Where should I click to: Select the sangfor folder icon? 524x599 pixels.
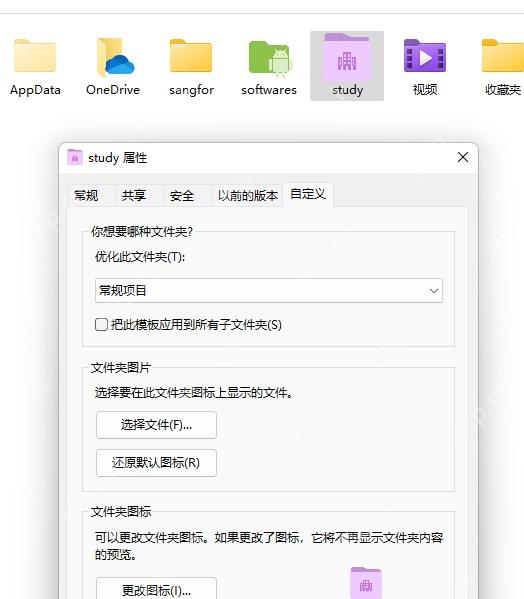(191, 56)
